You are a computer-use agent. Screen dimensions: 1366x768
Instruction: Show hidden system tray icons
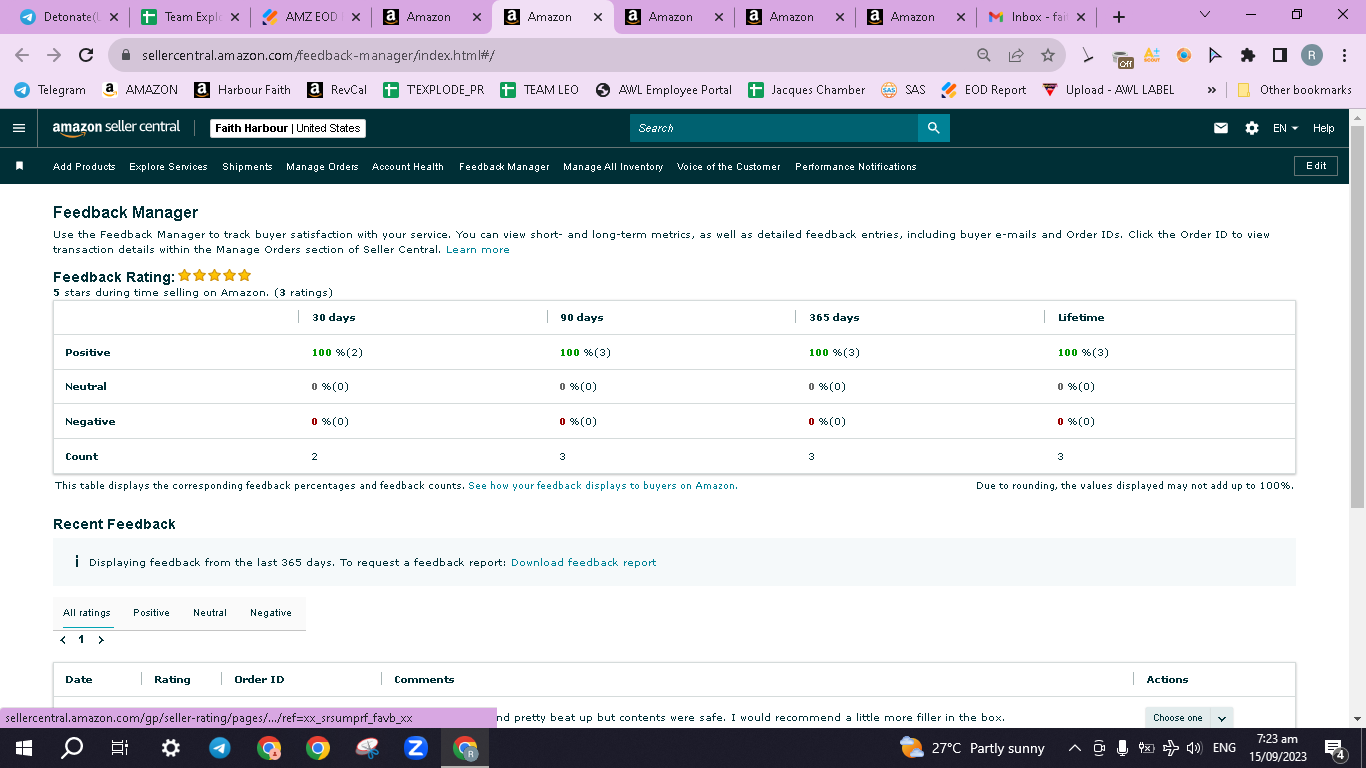1074,747
